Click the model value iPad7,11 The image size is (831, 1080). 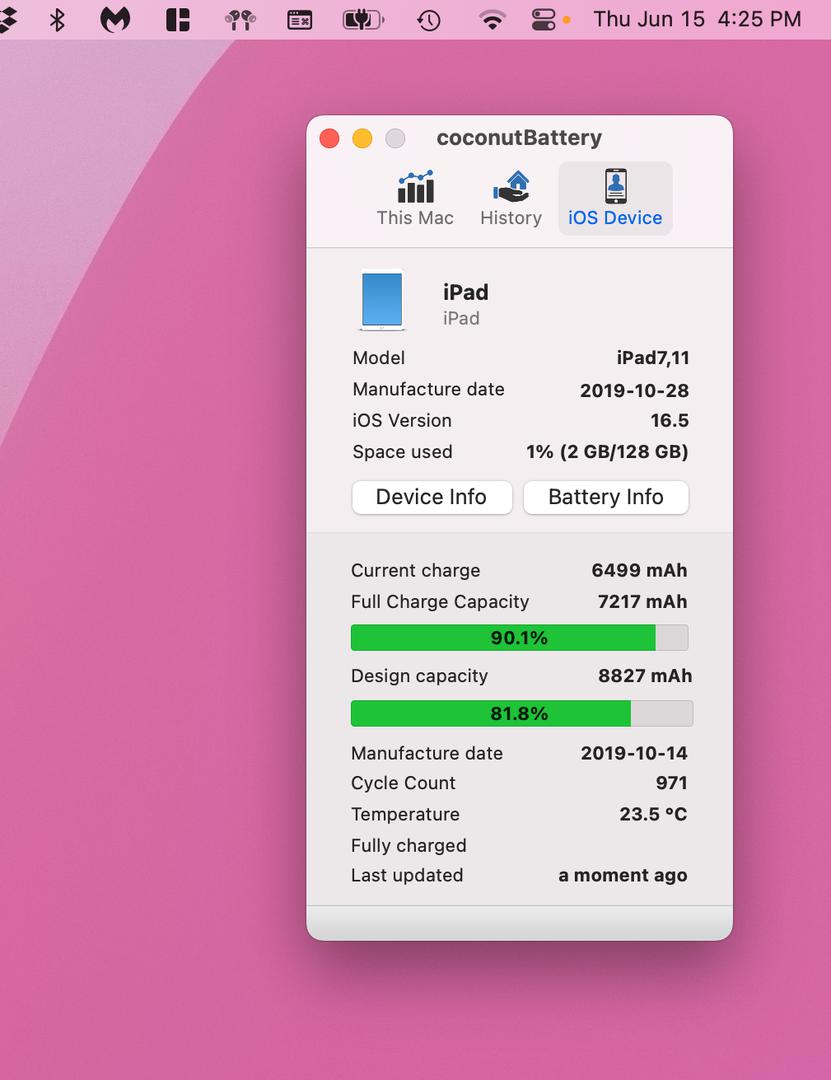[653, 358]
